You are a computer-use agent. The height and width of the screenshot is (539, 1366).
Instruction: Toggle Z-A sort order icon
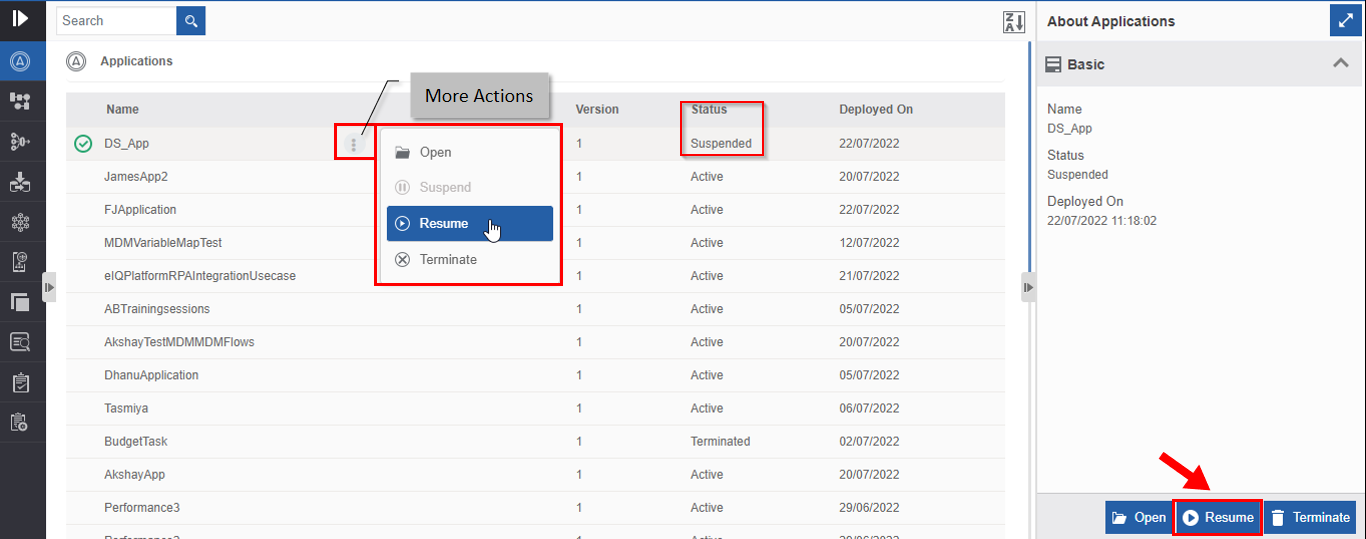1014,22
